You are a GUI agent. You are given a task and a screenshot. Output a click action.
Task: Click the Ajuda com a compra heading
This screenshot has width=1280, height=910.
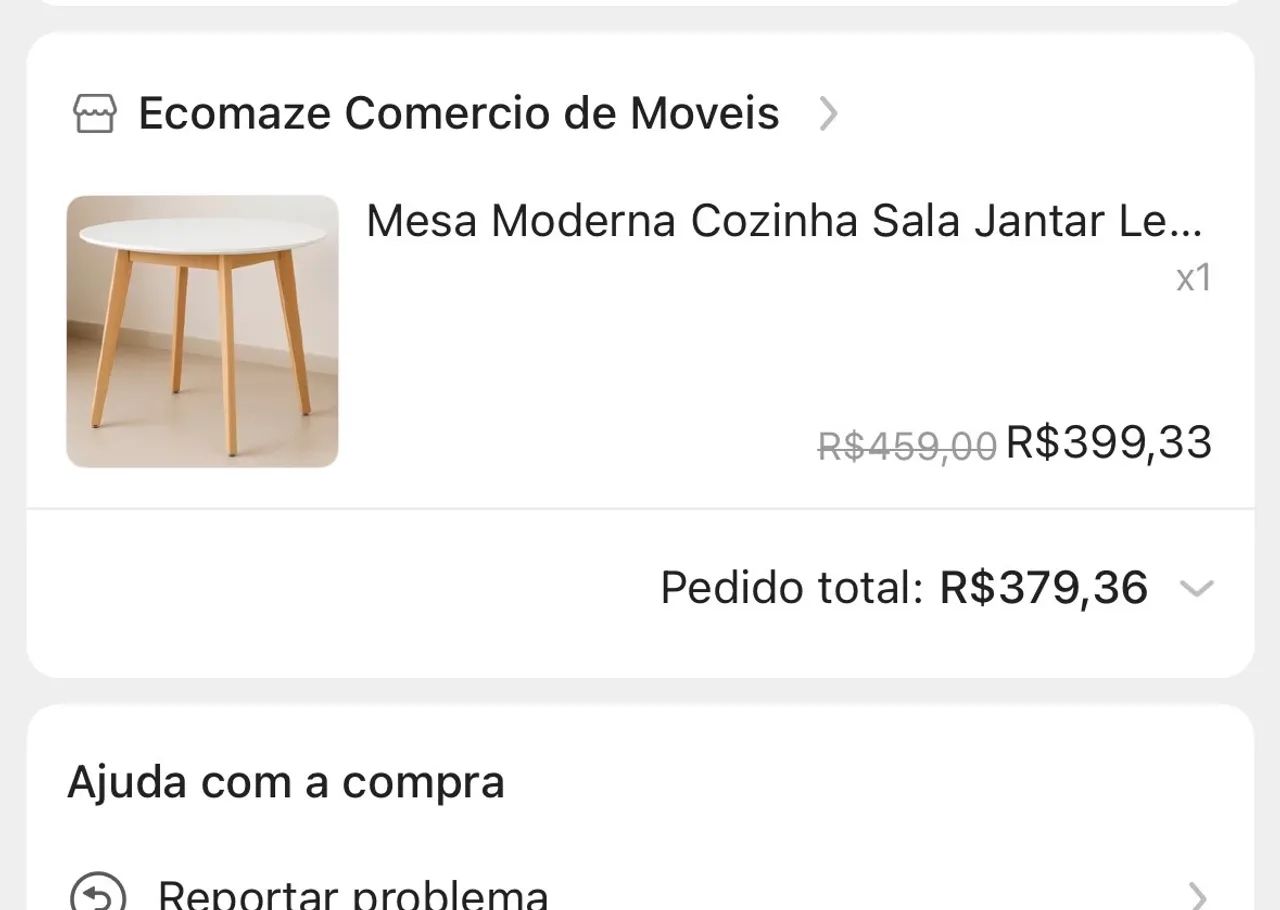click(286, 782)
